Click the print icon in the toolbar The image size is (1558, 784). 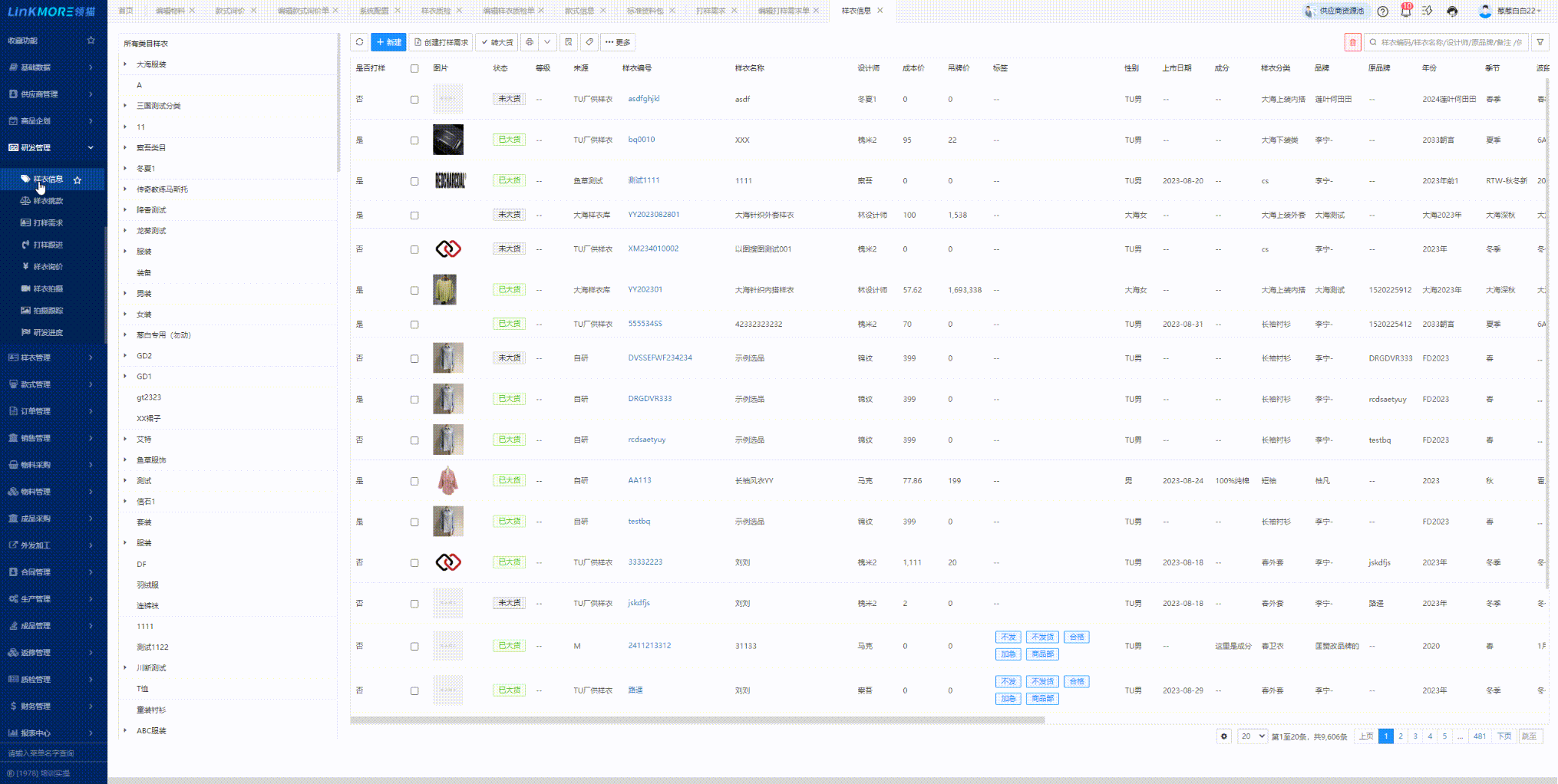[530, 42]
